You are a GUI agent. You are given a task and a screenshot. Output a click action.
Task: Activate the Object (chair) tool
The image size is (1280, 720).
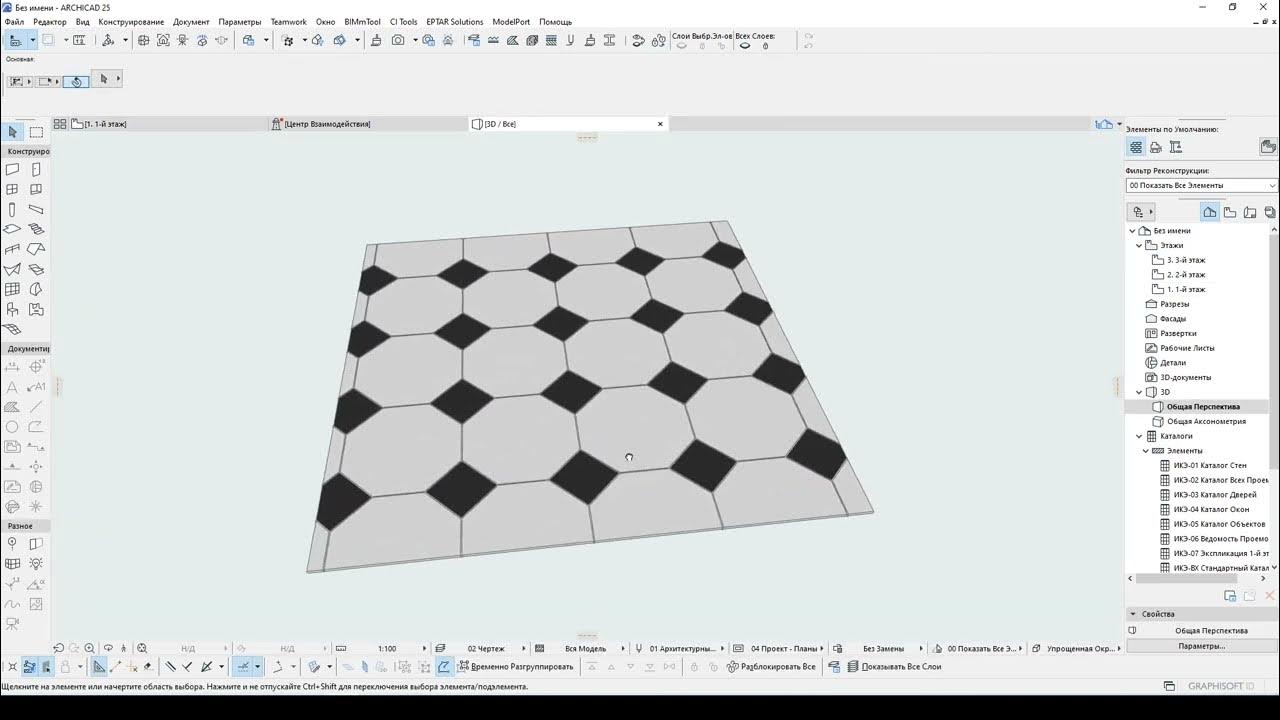(x=12, y=309)
